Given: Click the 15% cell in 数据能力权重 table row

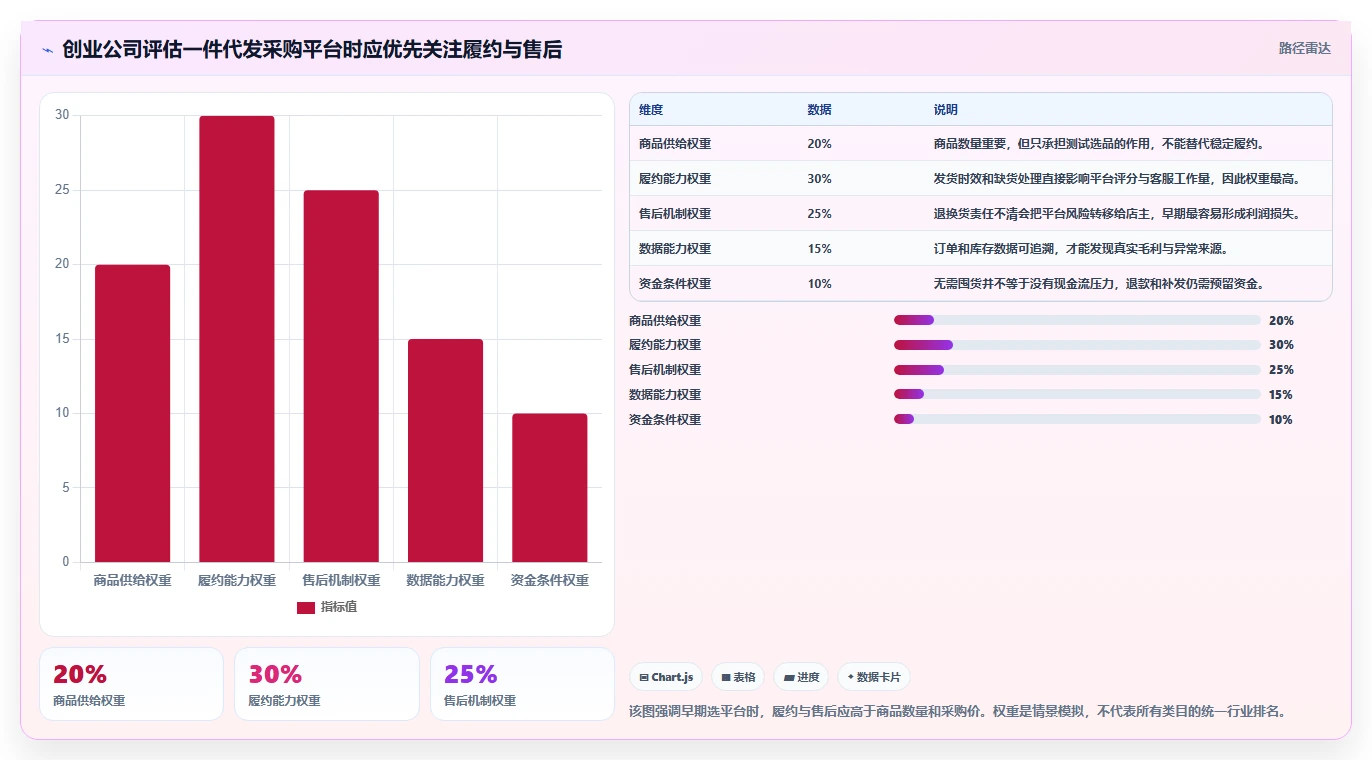Looking at the screenshot, I should click(x=819, y=249).
